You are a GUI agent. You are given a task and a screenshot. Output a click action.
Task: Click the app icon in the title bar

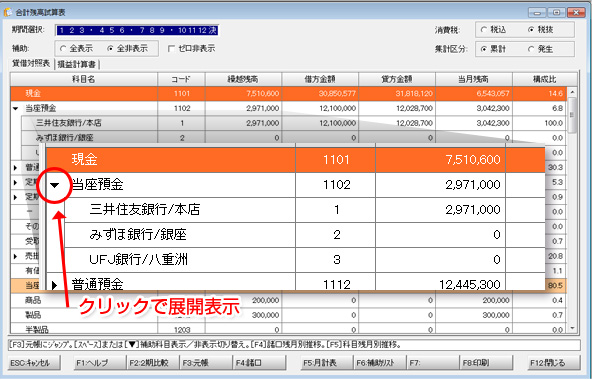tap(7, 12)
